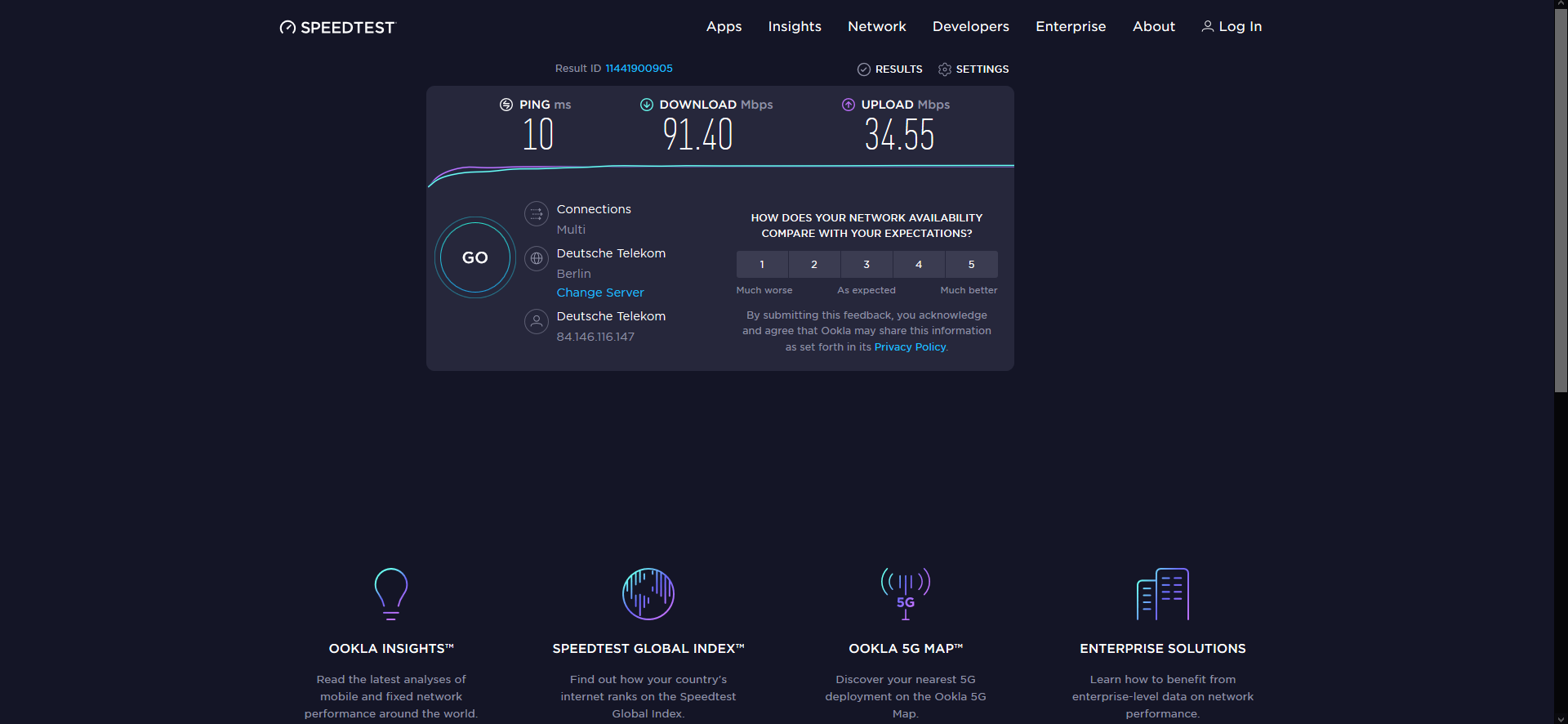Open Speedtest Global Index heading
The image size is (1568, 724).
648,649
